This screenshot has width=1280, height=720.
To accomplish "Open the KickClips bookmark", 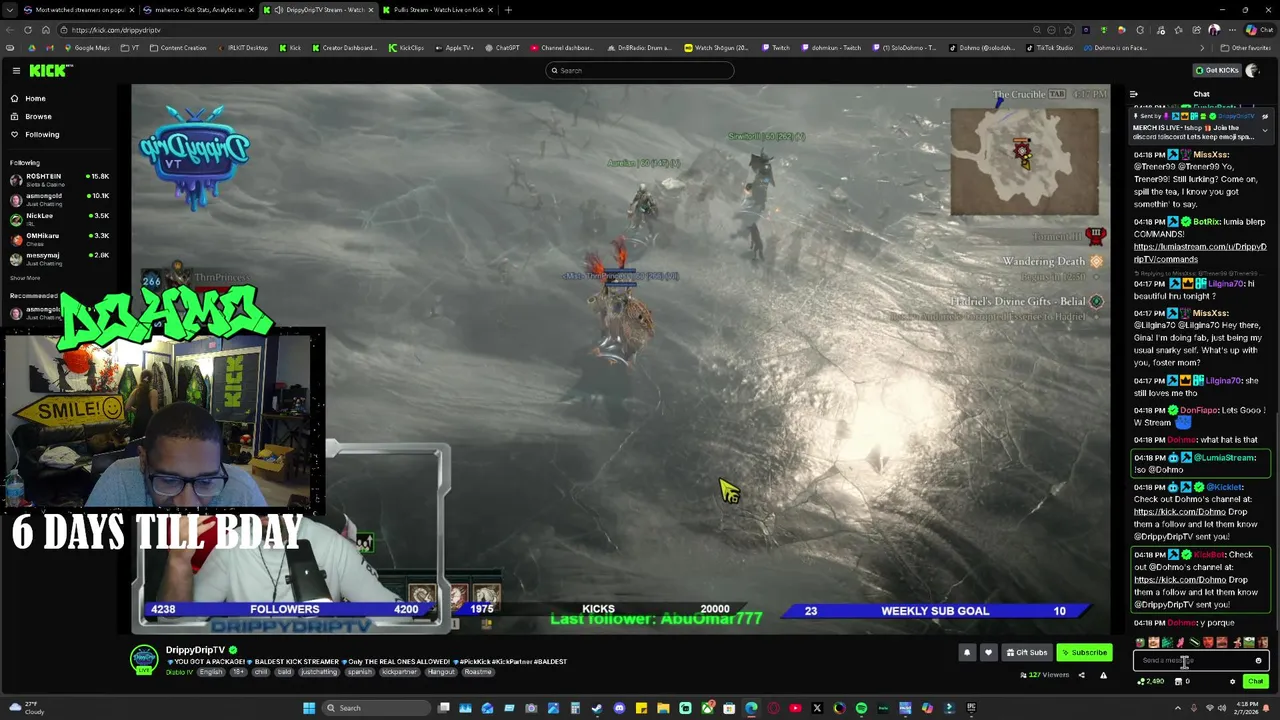I will [406, 48].
